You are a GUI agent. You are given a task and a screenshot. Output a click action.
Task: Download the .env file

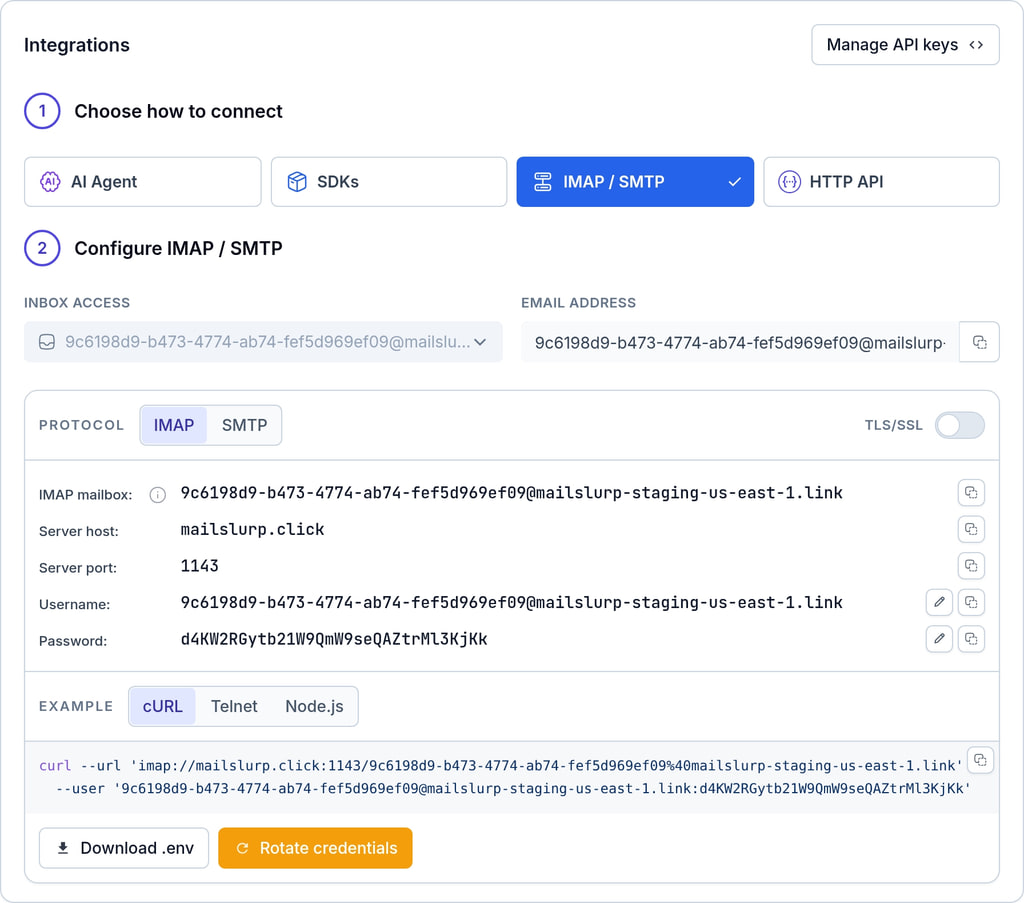(124, 848)
